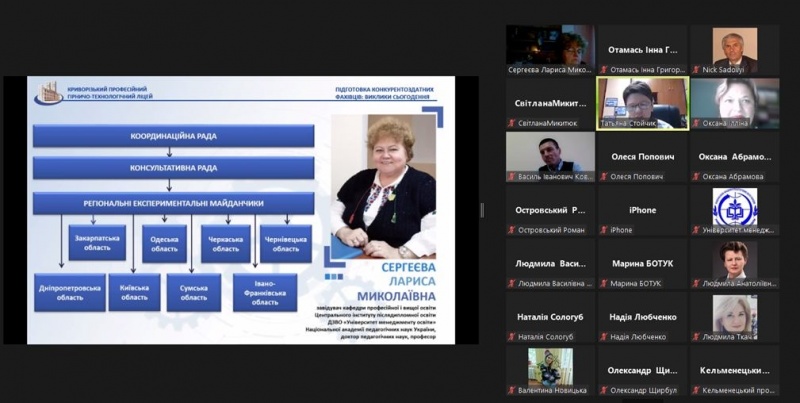
Task: Select the highlighted Татьяна Стойчик video tile
Action: point(642,102)
